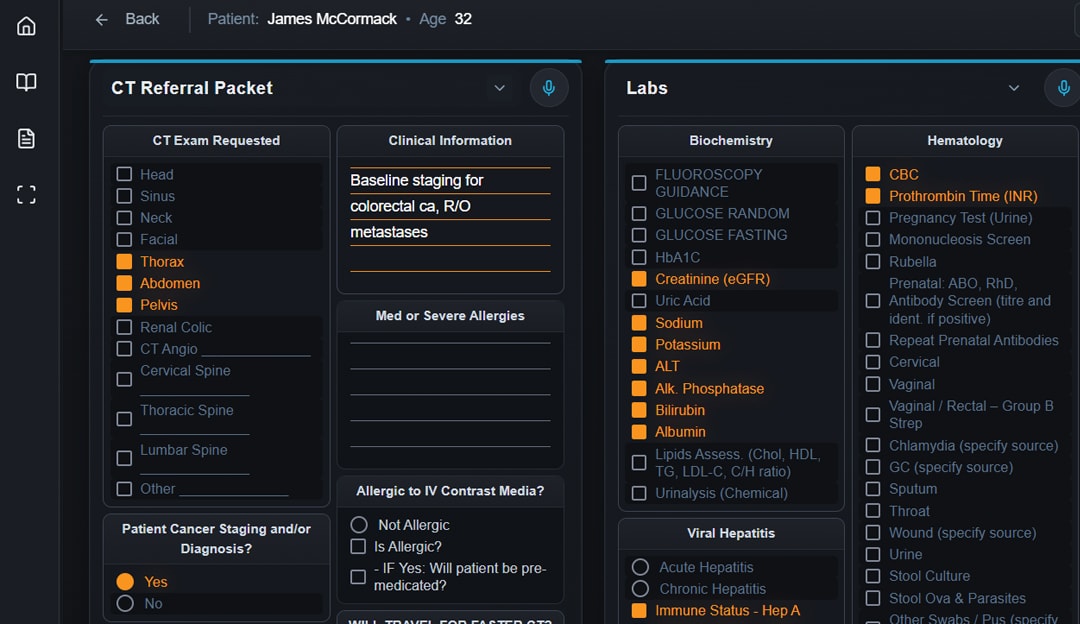1080x624 pixels.
Task: Activate the microphone on the Labs panel
Action: 1061,88
